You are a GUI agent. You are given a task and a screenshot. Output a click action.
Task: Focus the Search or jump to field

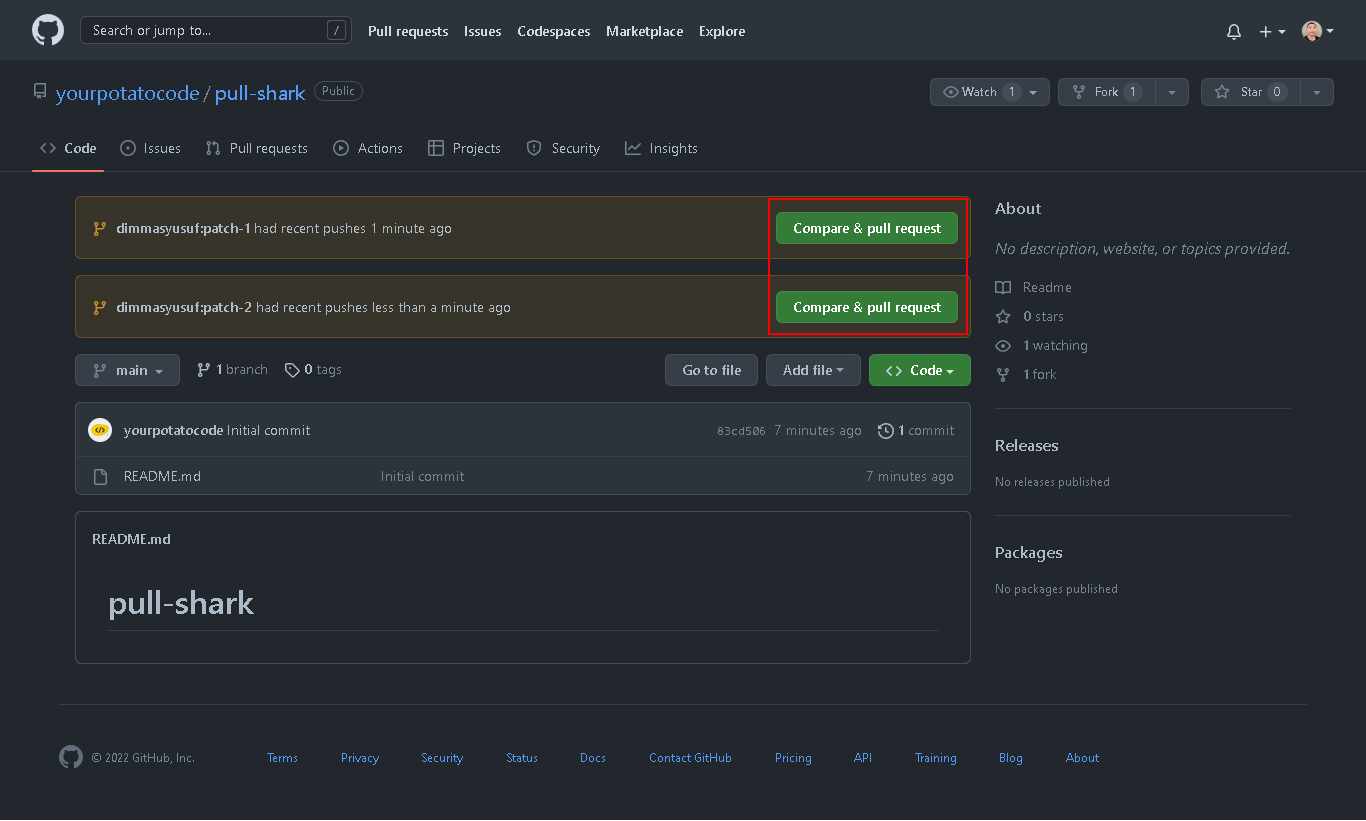pos(215,30)
